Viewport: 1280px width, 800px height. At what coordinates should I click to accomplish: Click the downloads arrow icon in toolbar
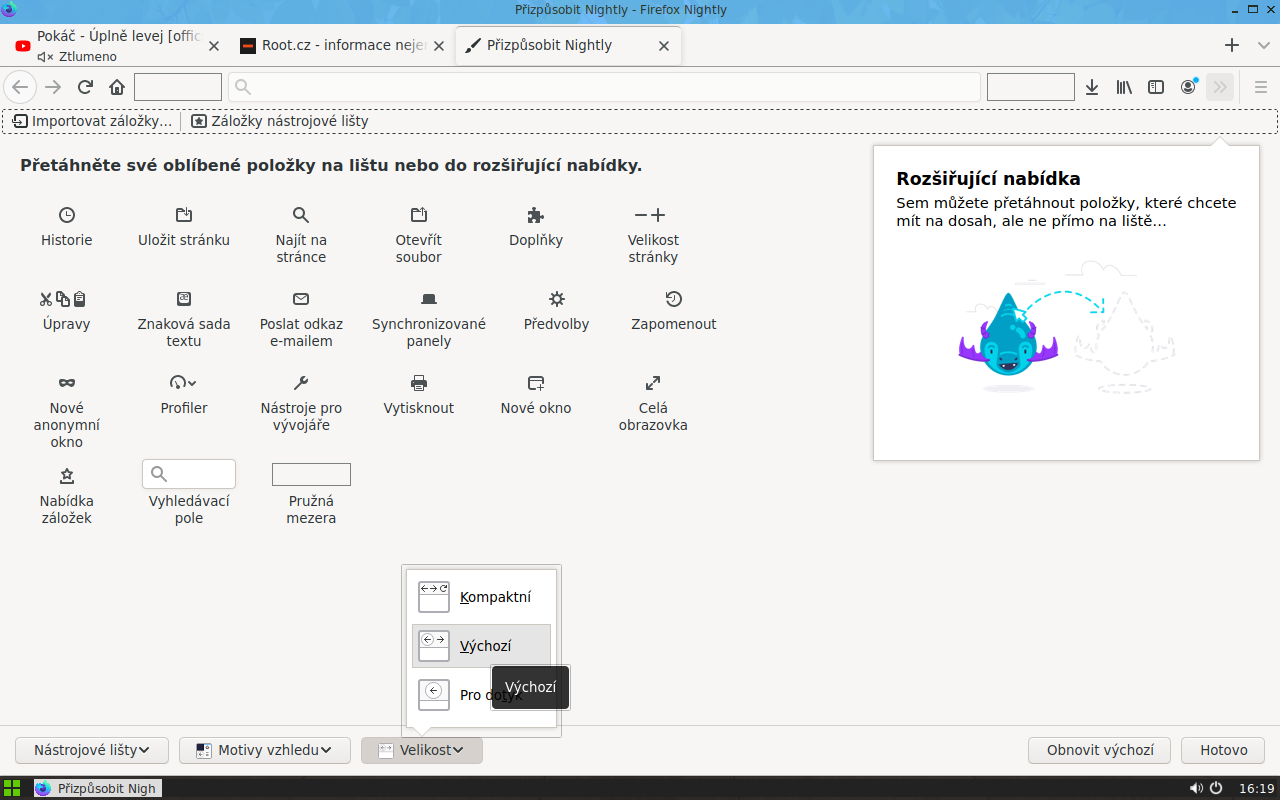click(1092, 87)
